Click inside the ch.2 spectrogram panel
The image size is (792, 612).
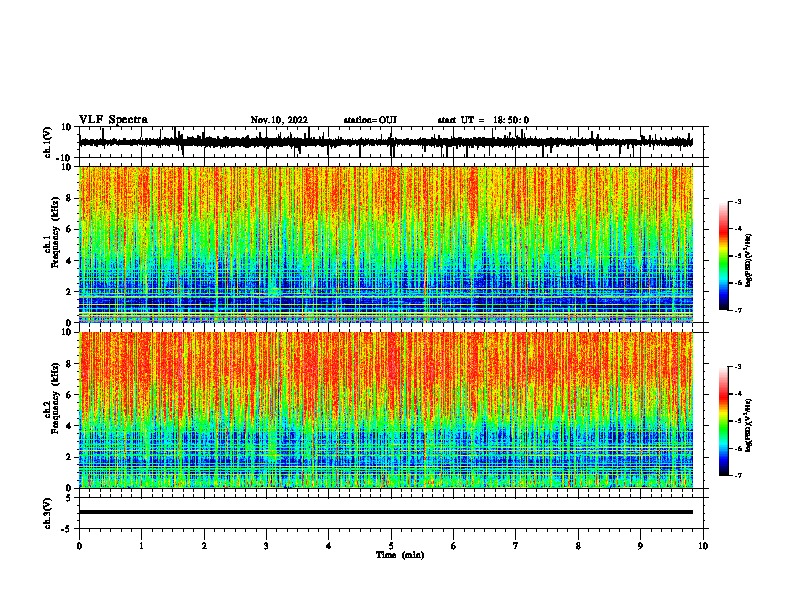click(x=386, y=410)
